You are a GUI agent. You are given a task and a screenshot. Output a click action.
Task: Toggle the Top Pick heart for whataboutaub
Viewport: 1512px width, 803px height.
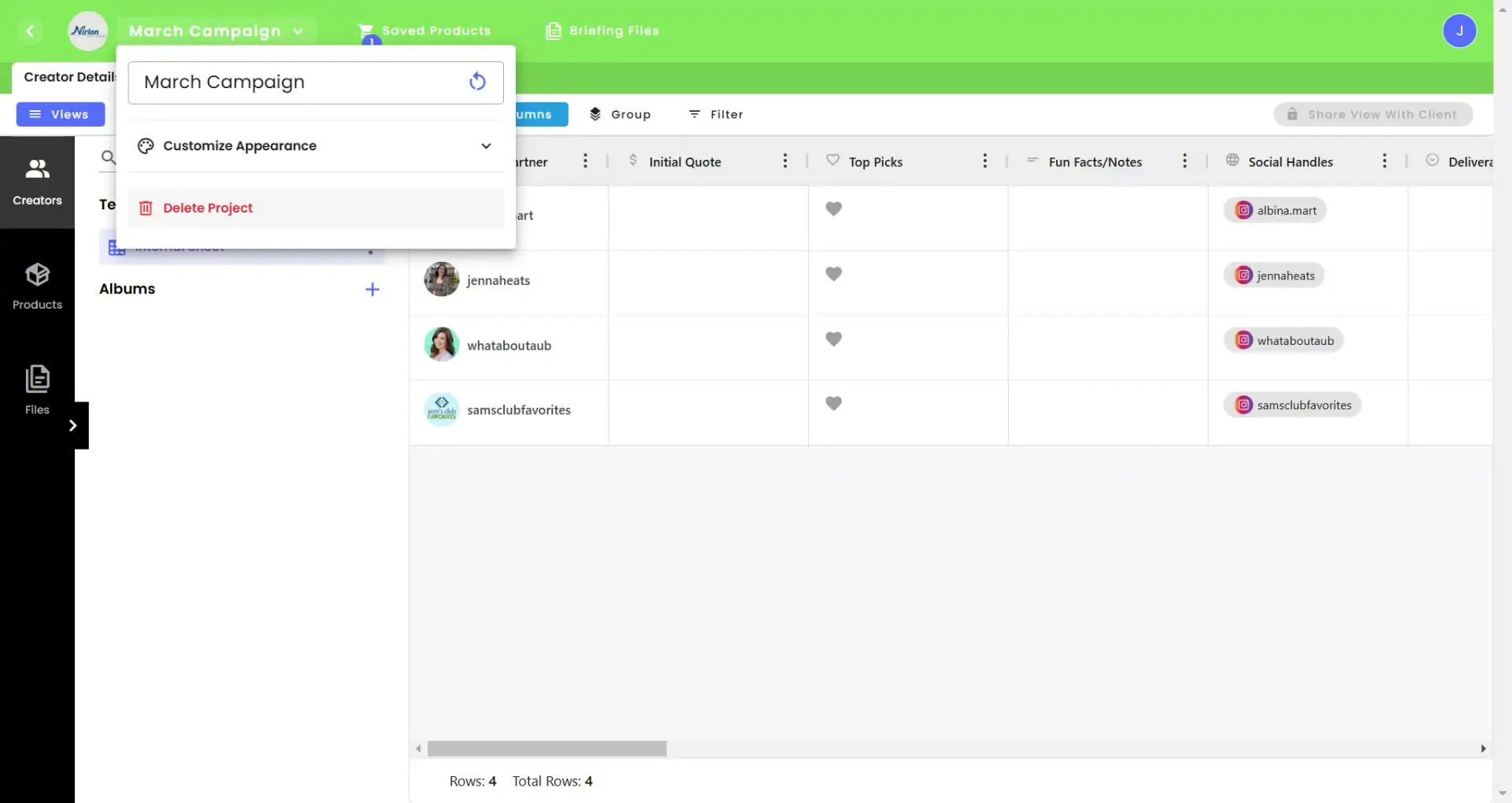[x=835, y=339]
